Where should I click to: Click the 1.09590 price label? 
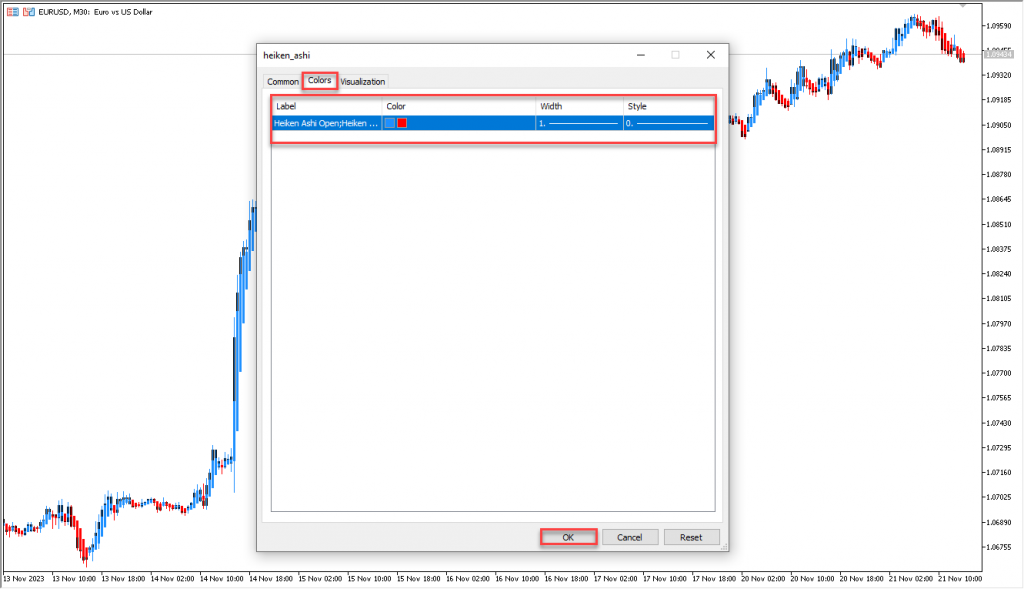pos(999,26)
